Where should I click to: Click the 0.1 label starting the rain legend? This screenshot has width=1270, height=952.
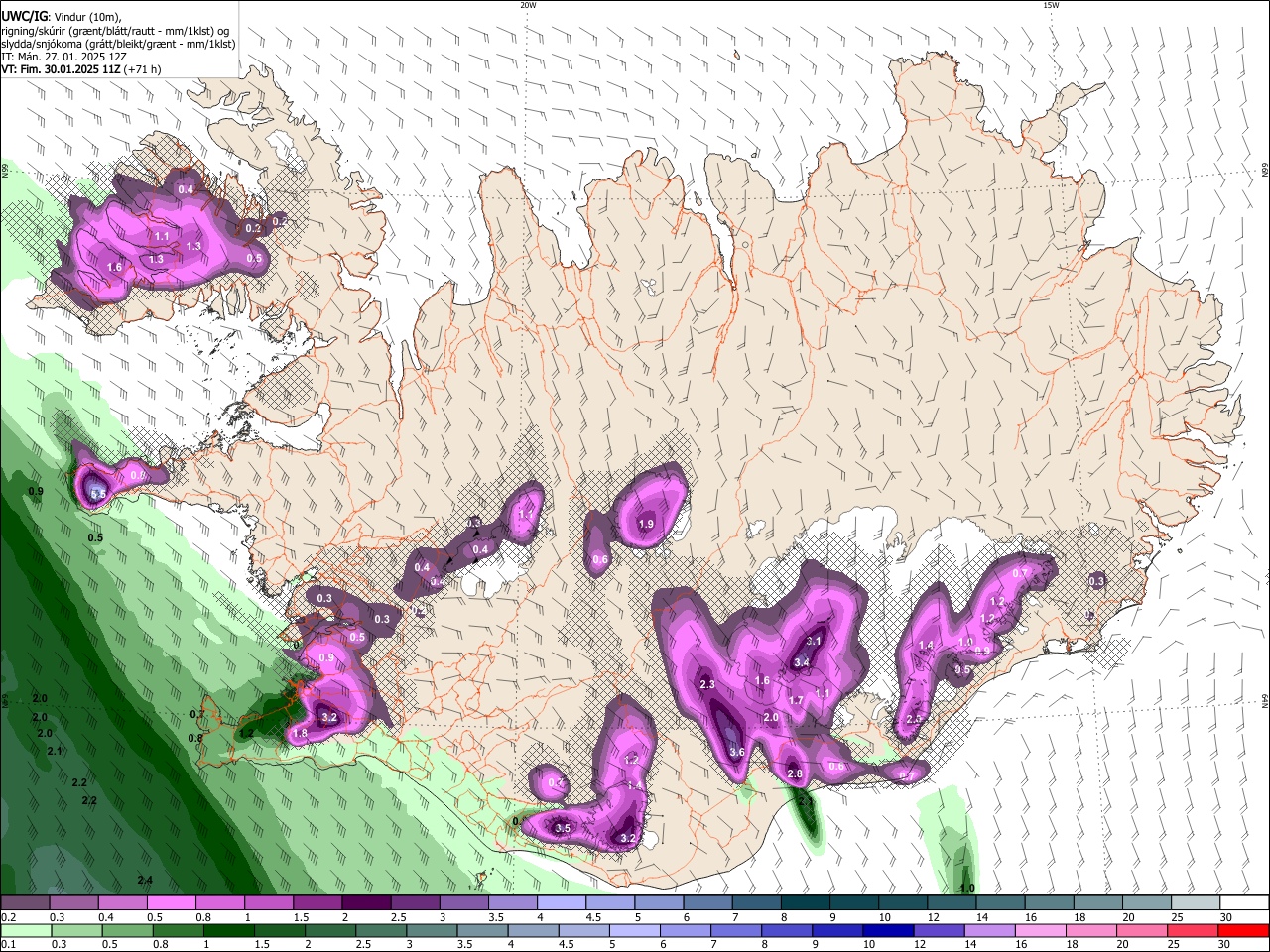[x=7, y=944]
